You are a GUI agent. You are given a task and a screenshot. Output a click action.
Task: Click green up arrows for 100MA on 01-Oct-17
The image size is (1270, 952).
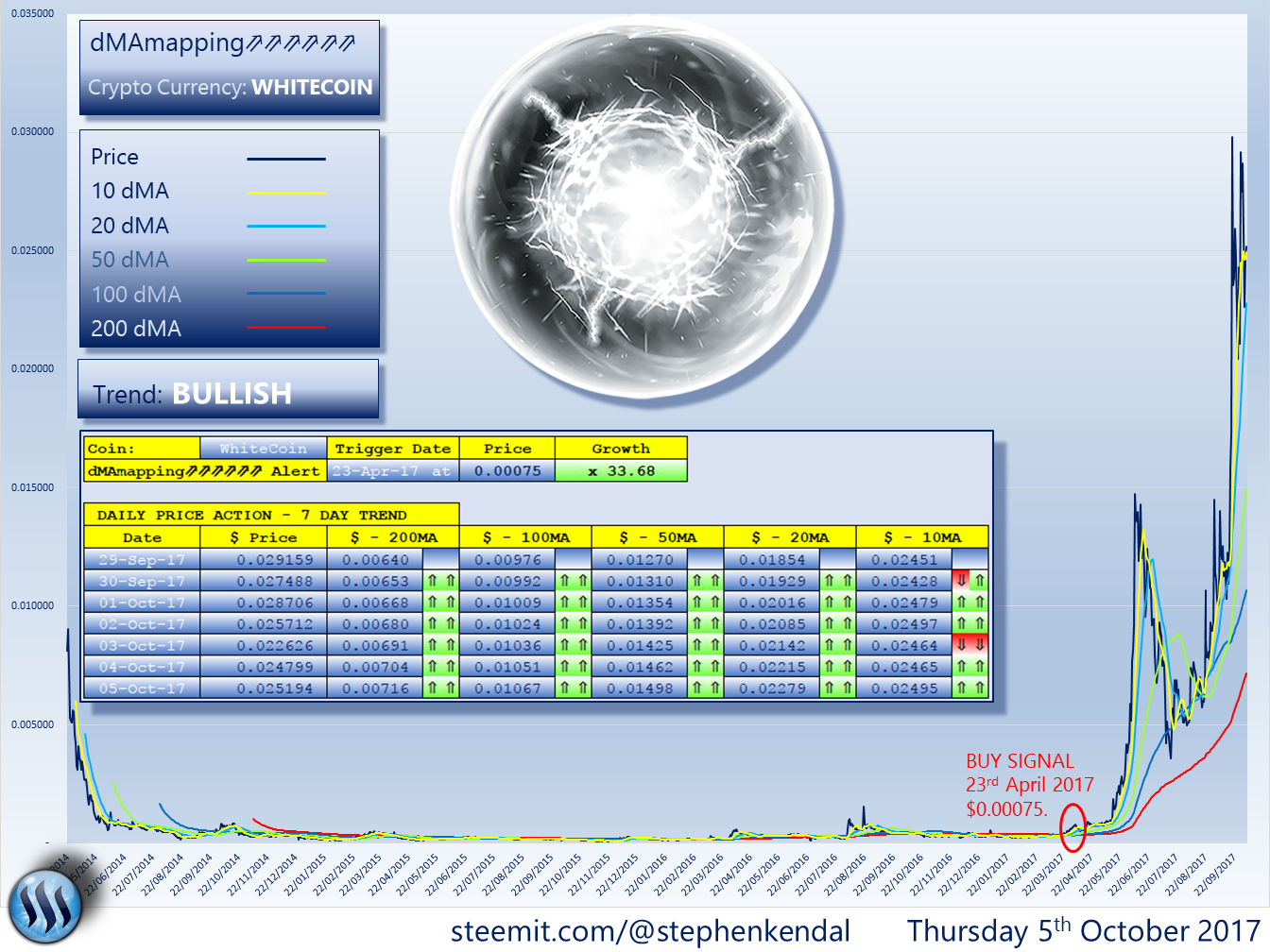[574, 603]
